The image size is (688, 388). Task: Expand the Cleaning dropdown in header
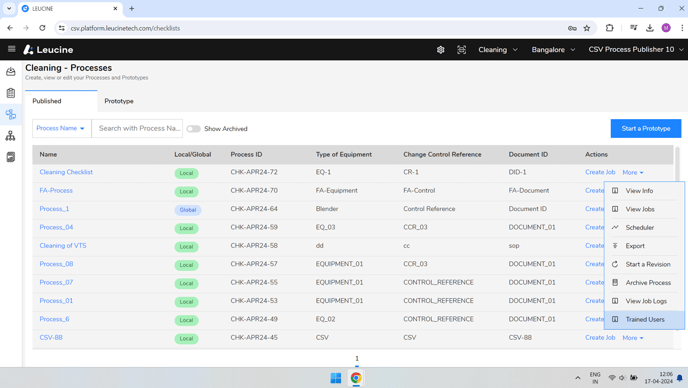point(498,50)
